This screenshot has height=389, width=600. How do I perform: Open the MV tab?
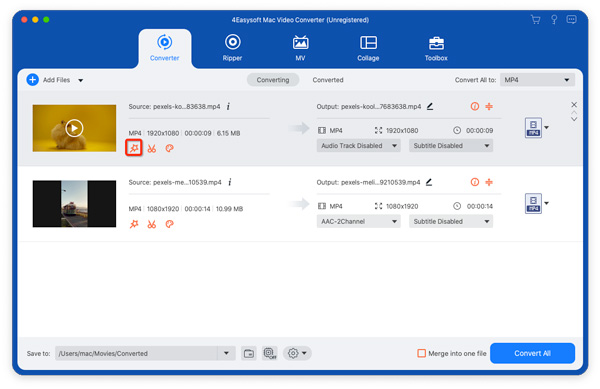(x=300, y=48)
